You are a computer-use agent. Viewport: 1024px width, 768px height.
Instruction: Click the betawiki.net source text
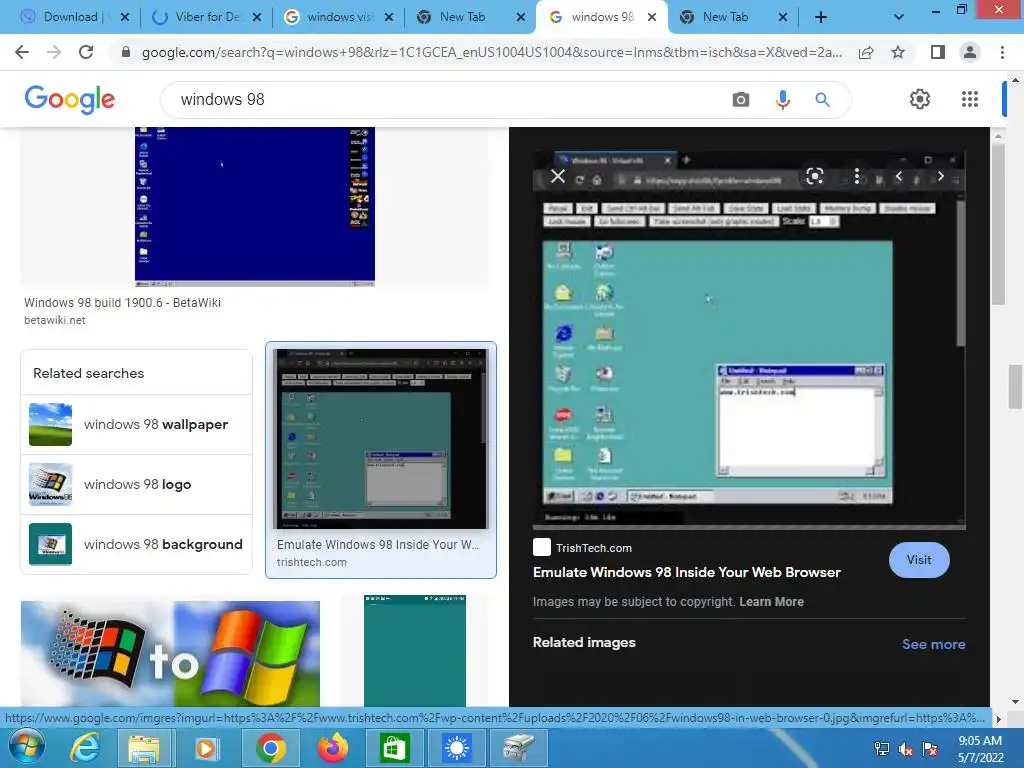[x=55, y=320]
